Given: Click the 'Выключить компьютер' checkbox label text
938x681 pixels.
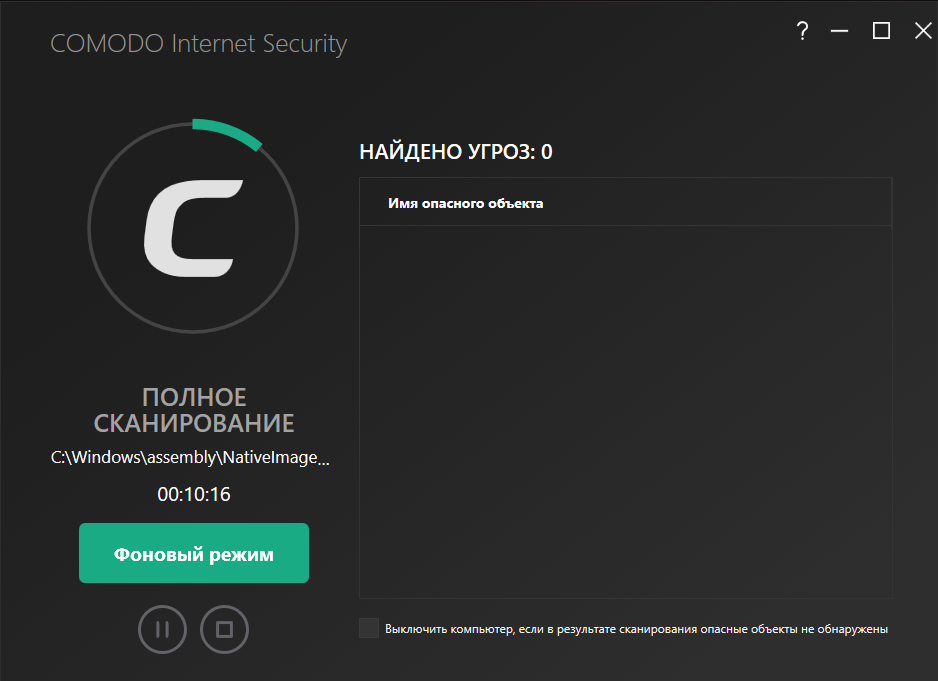Looking at the screenshot, I should click(636, 629).
